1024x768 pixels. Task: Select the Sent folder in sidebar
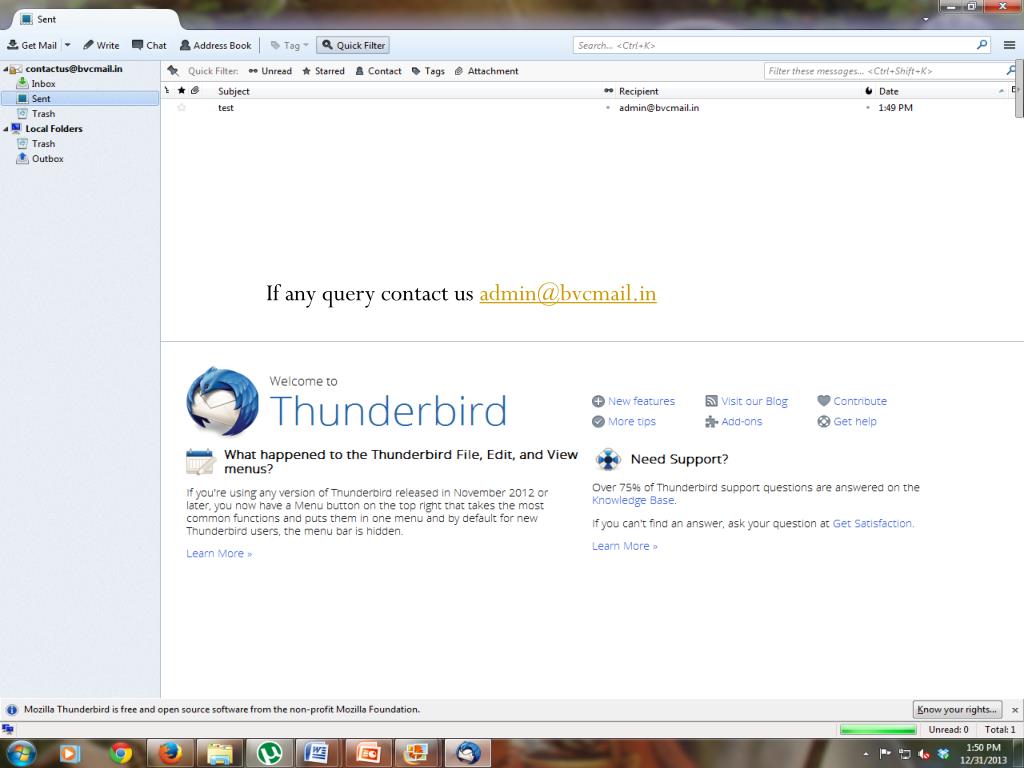pos(80,99)
